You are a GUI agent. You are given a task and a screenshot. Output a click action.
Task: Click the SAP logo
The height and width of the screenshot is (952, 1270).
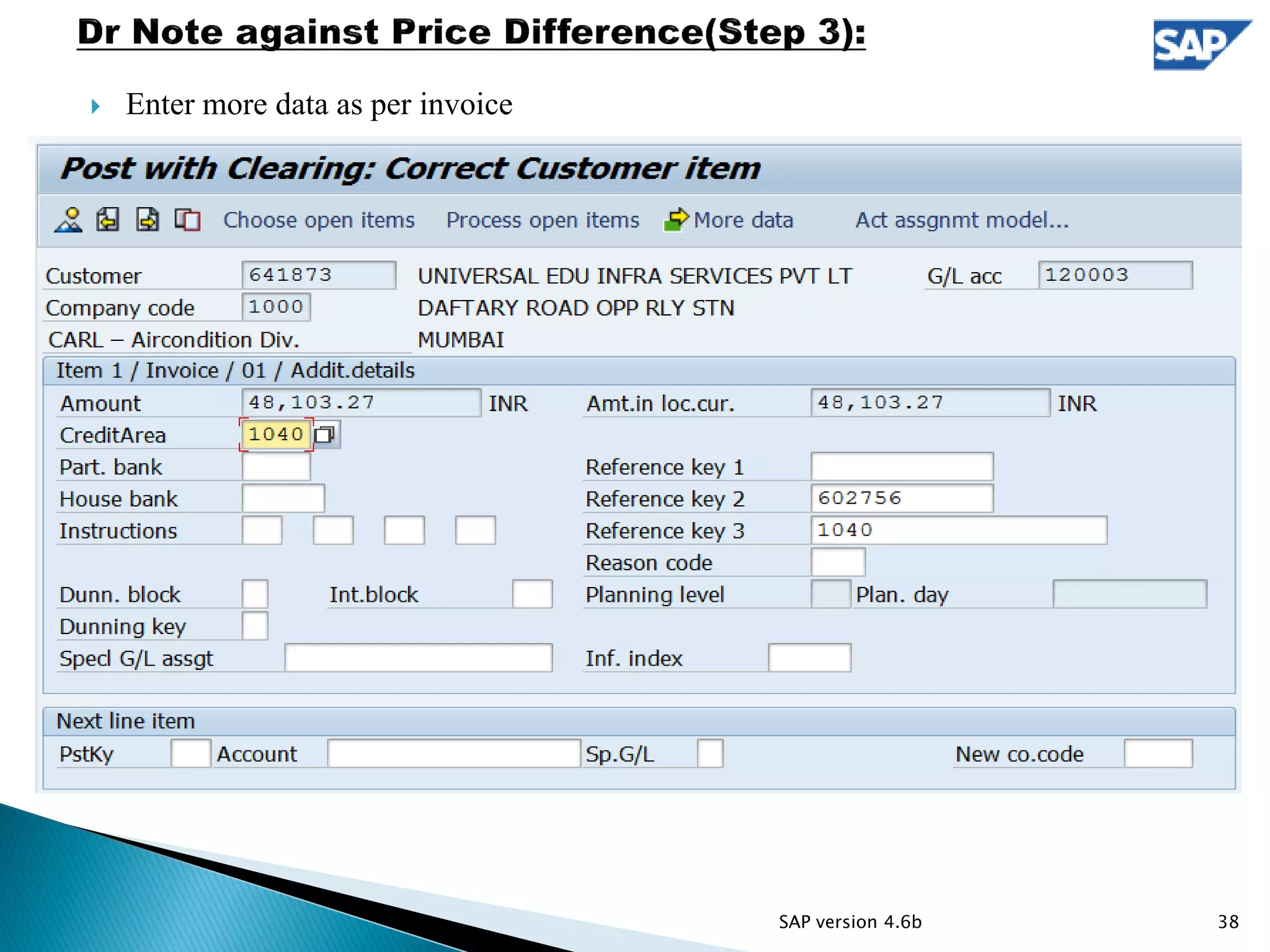1201,45
